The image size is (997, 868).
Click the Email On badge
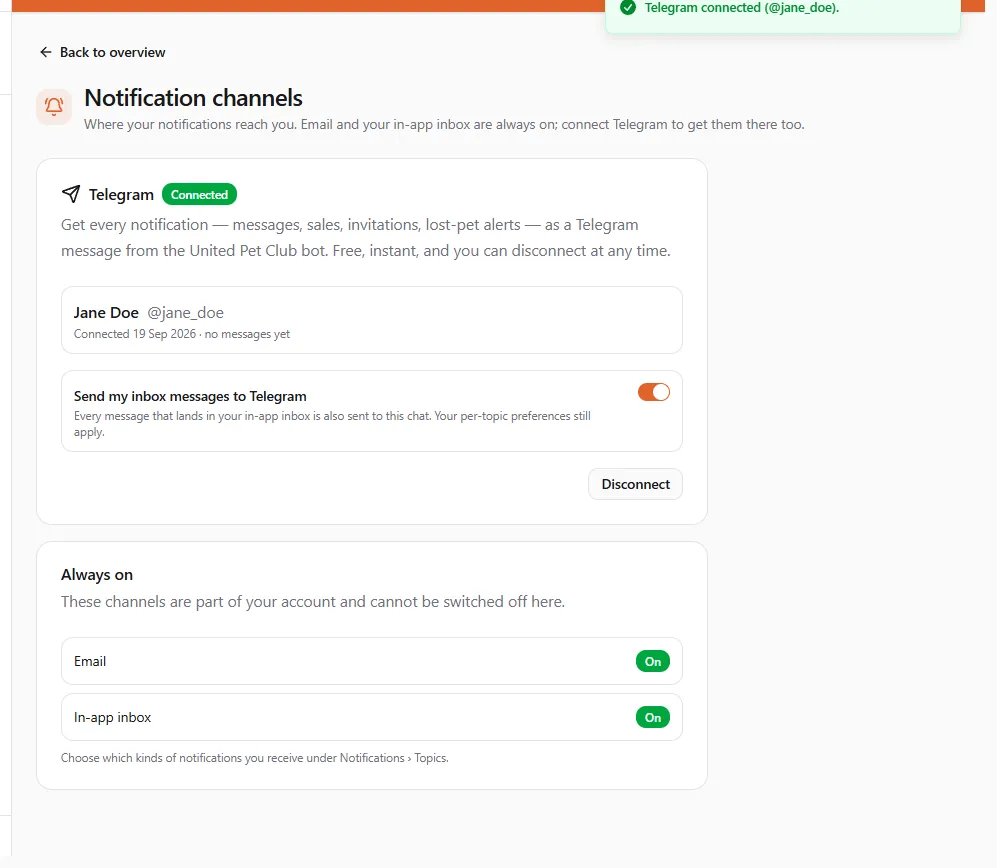(x=652, y=661)
